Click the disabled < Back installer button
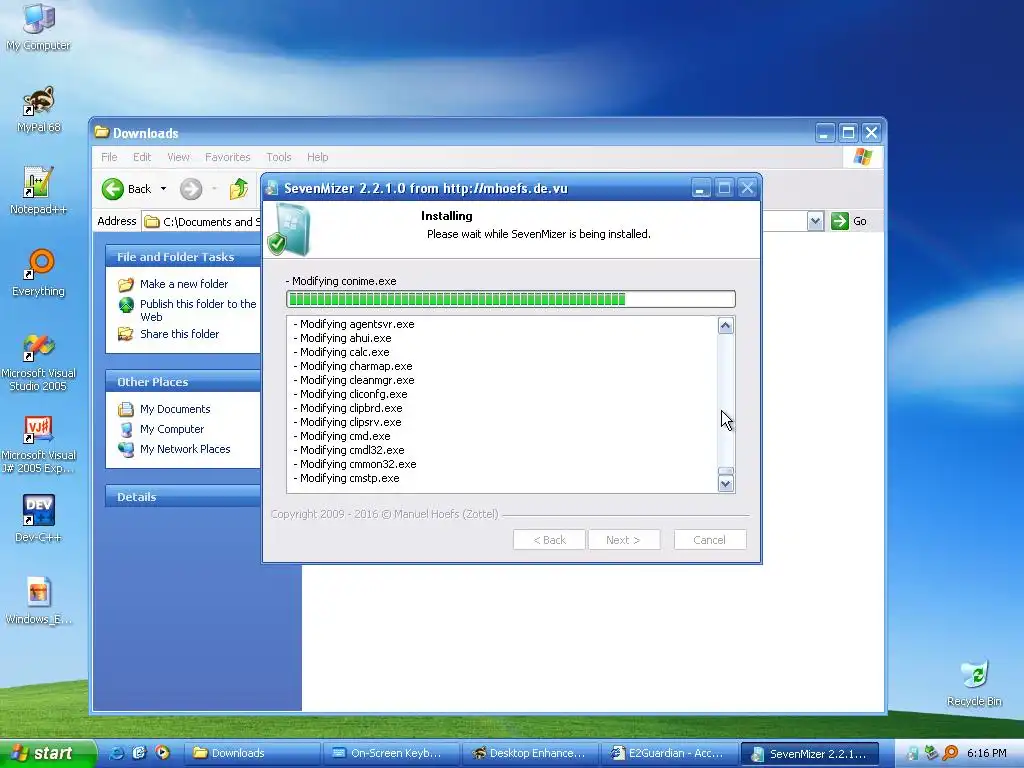 [x=549, y=540]
